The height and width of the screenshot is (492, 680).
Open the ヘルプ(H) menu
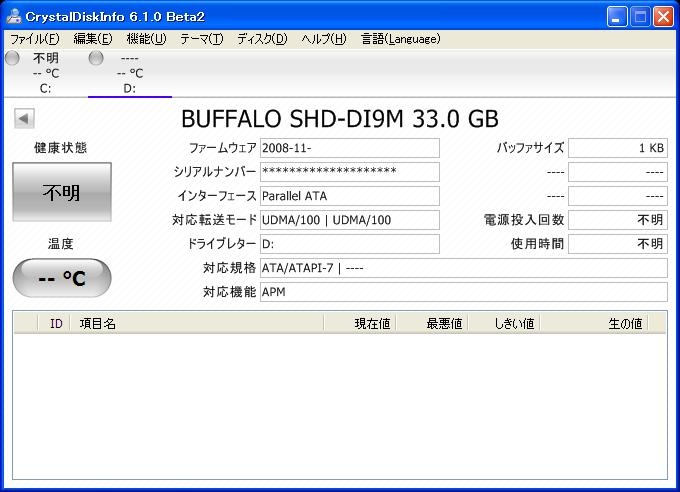tap(324, 39)
